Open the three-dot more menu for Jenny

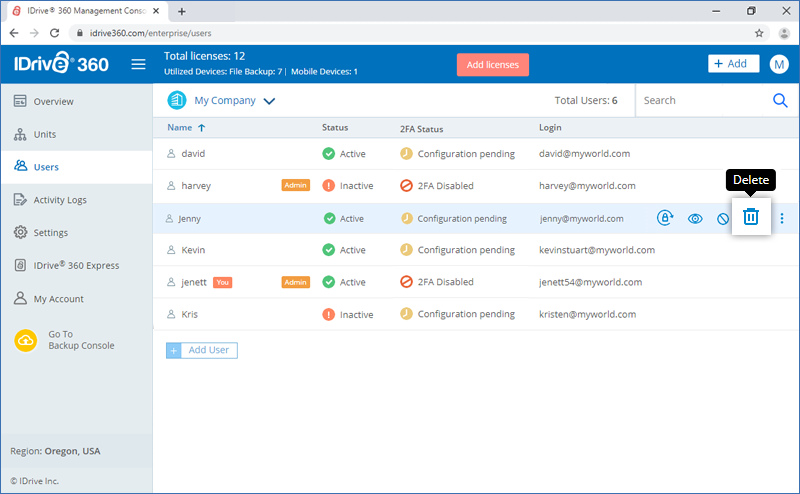[782, 218]
